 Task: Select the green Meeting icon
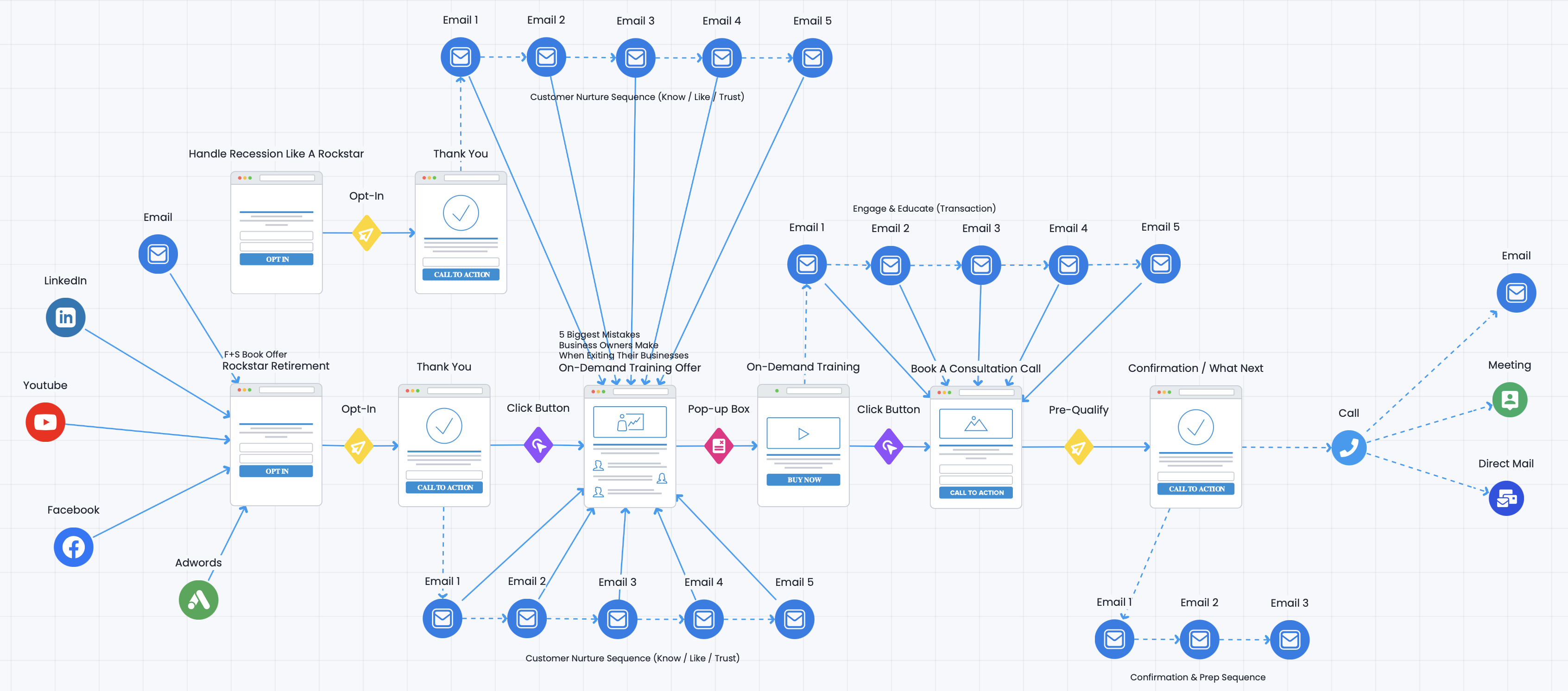click(1509, 400)
